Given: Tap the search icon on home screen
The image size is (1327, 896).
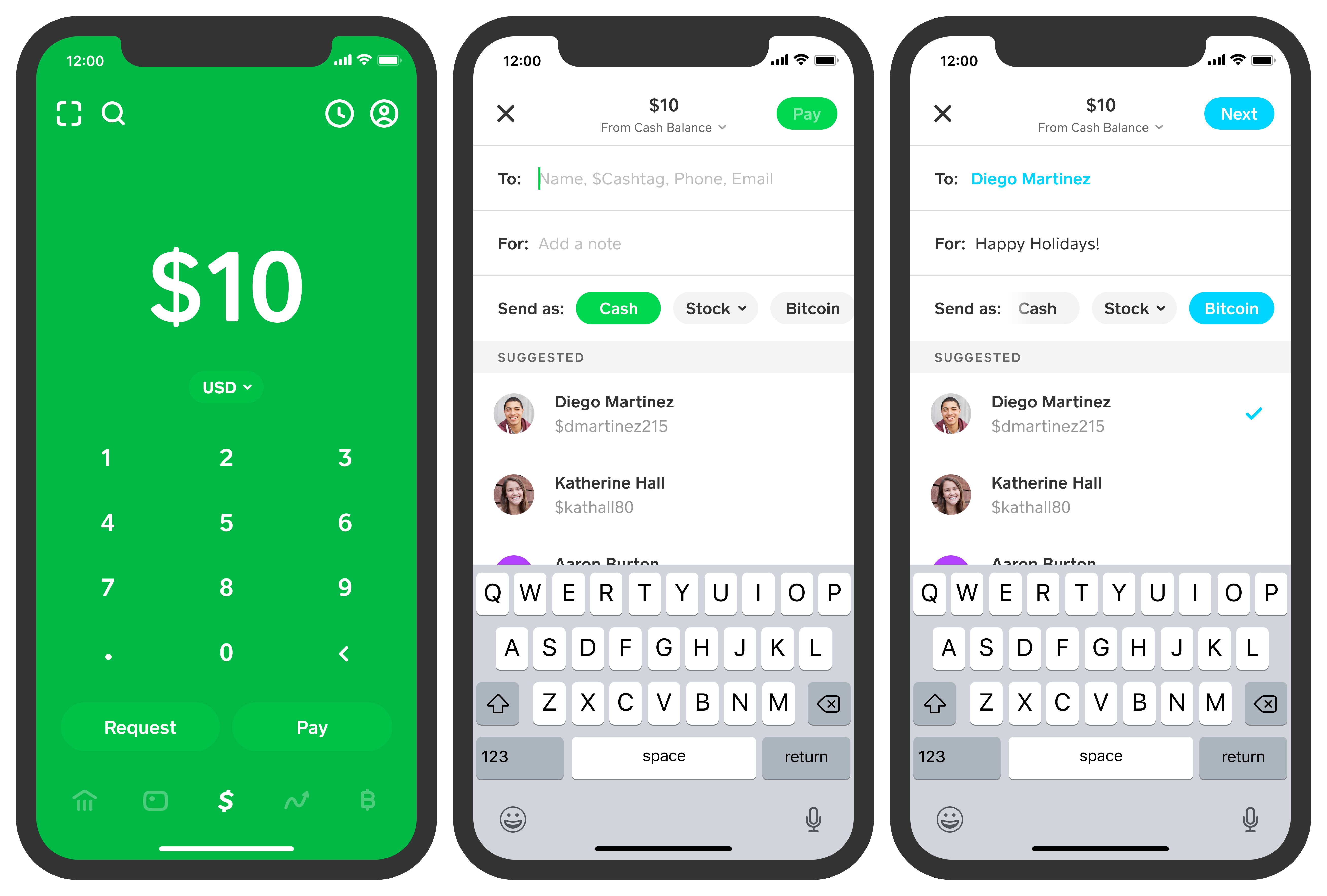Looking at the screenshot, I should click(x=113, y=113).
